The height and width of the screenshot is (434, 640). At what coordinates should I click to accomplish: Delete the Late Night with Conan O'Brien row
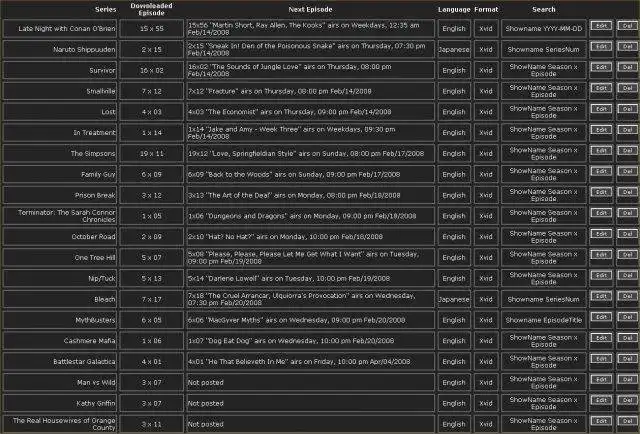pos(627,26)
